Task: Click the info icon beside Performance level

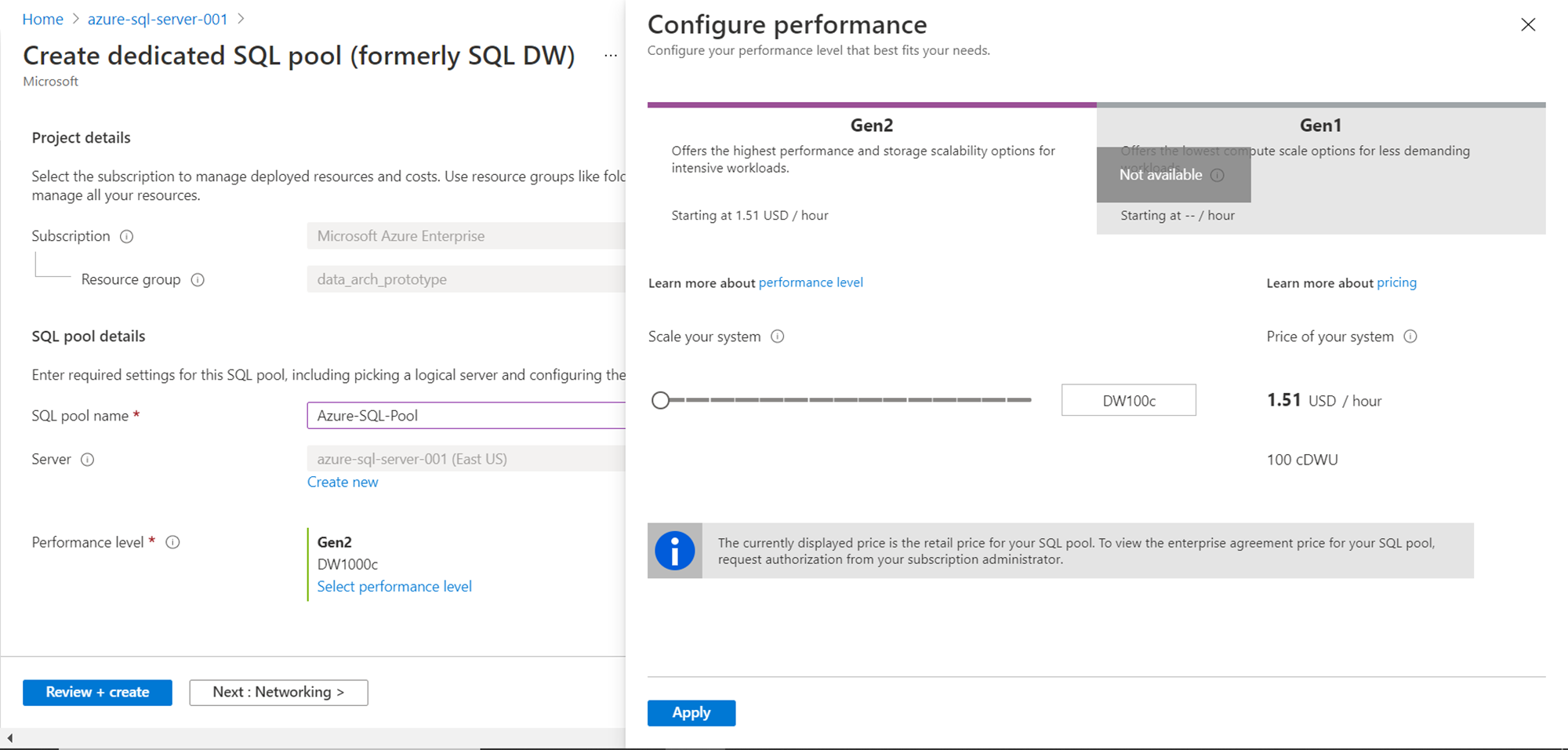Action: [x=173, y=542]
